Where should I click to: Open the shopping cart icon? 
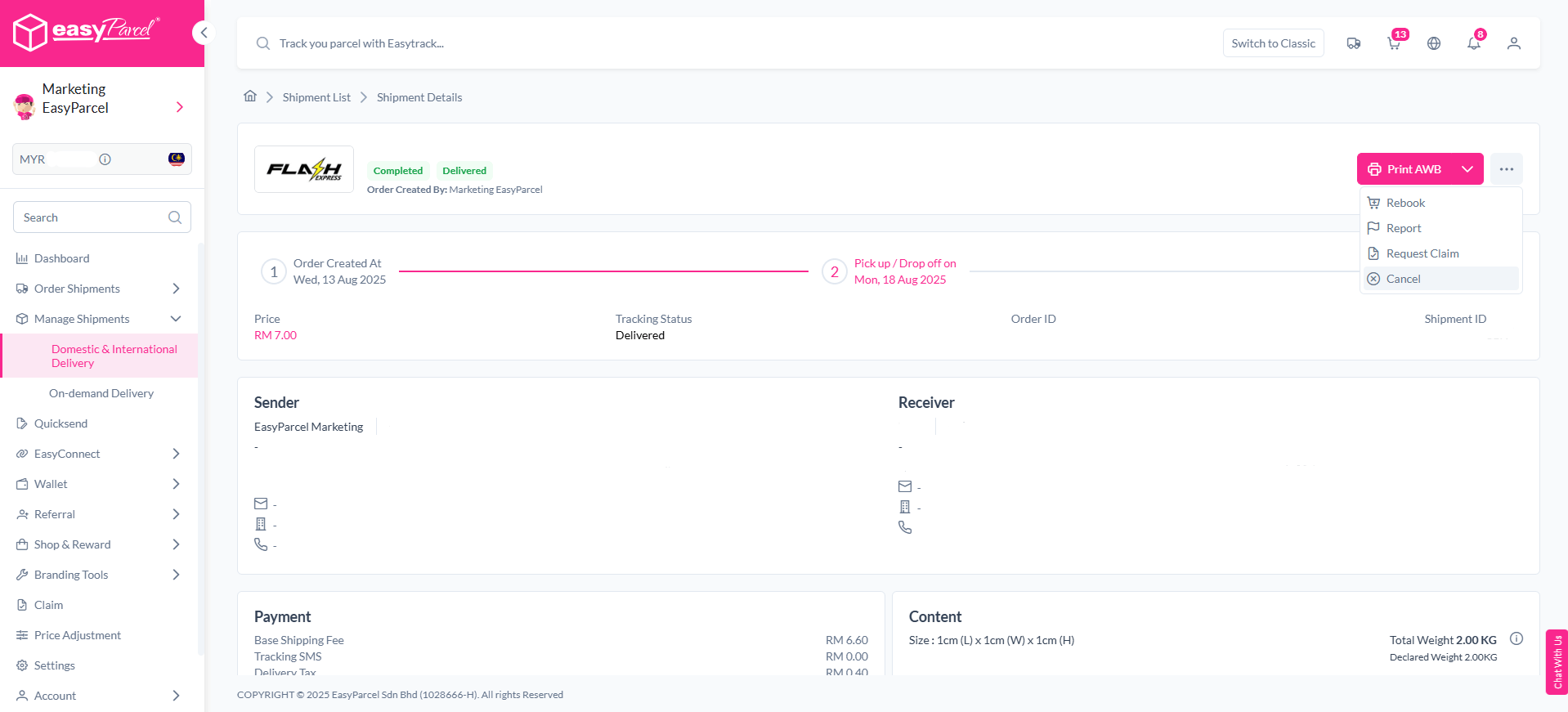[x=1394, y=43]
